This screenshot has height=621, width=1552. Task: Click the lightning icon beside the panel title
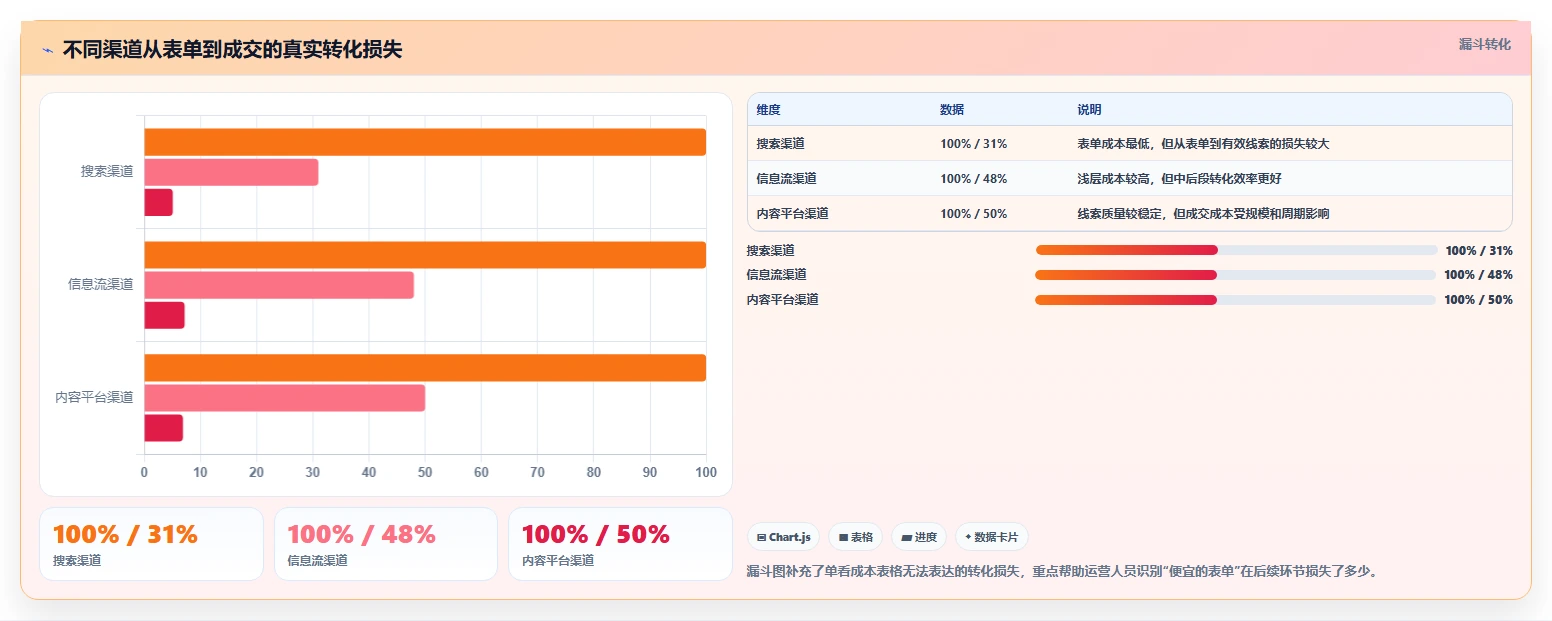[47, 50]
